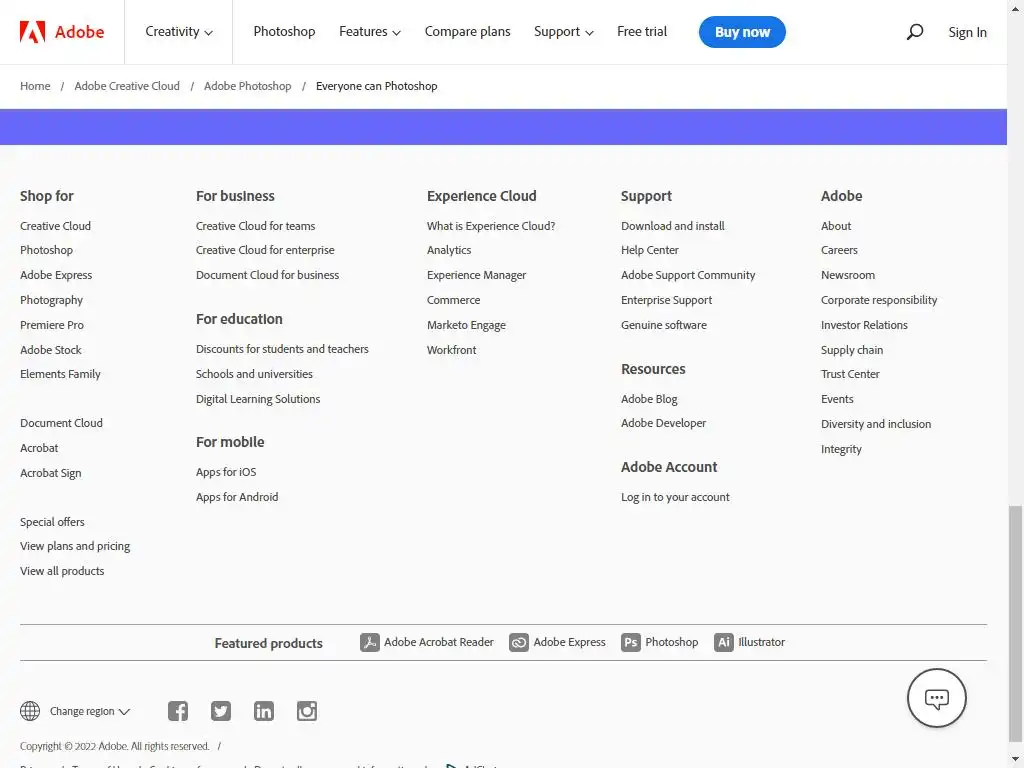Open Download and install link

(673, 226)
